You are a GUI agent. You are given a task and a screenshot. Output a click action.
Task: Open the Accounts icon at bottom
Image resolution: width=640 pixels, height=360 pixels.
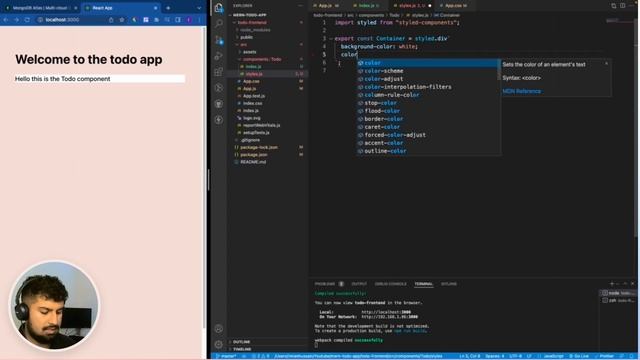click(x=219, y=329)
